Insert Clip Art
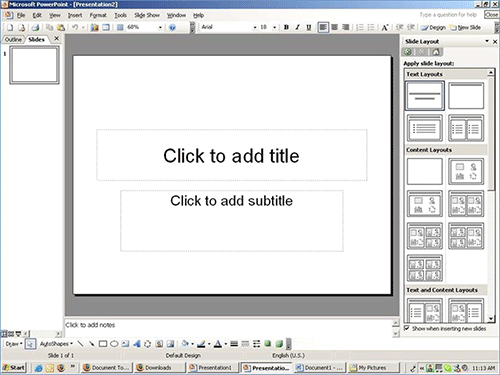 159,344
